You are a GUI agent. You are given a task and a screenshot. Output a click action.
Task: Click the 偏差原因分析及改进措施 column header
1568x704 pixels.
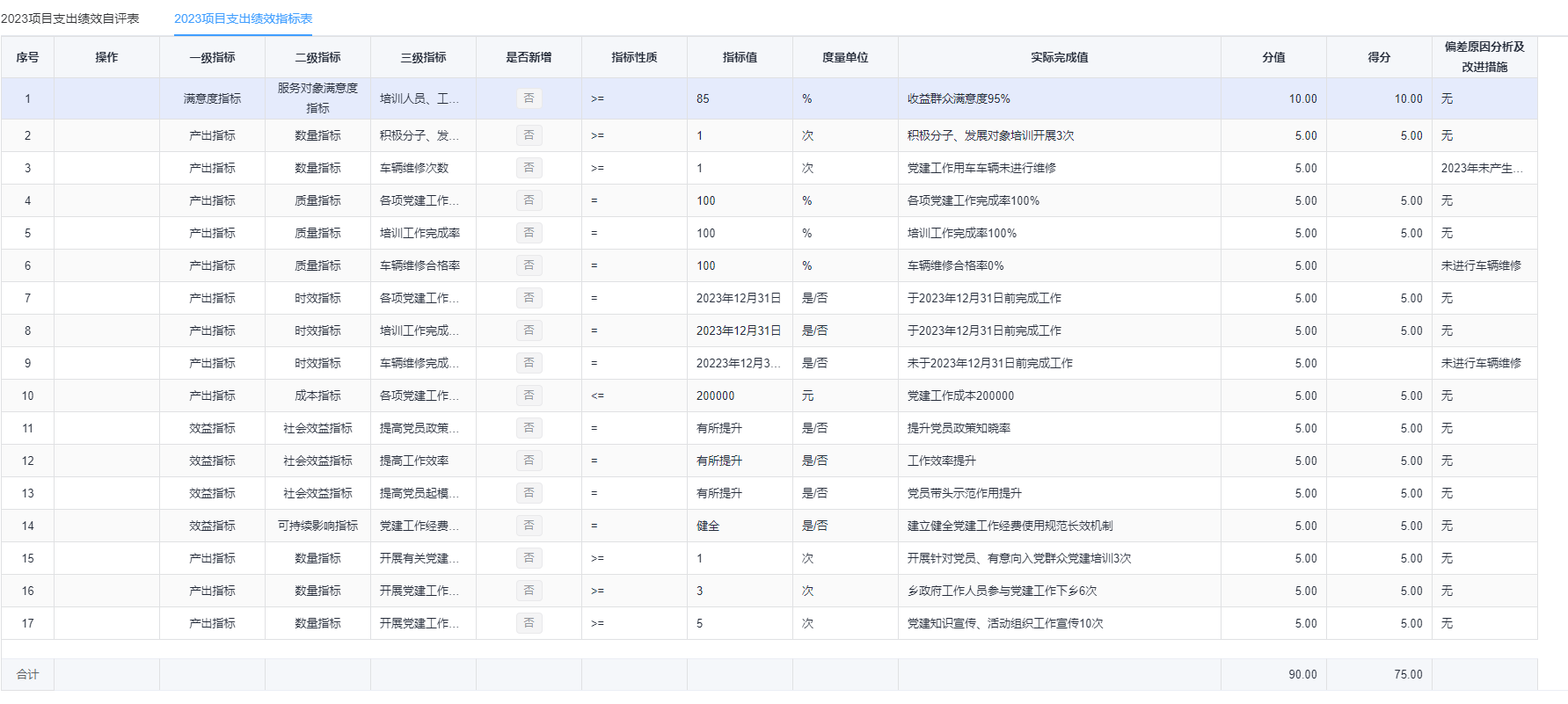(x=1484, y=57)
